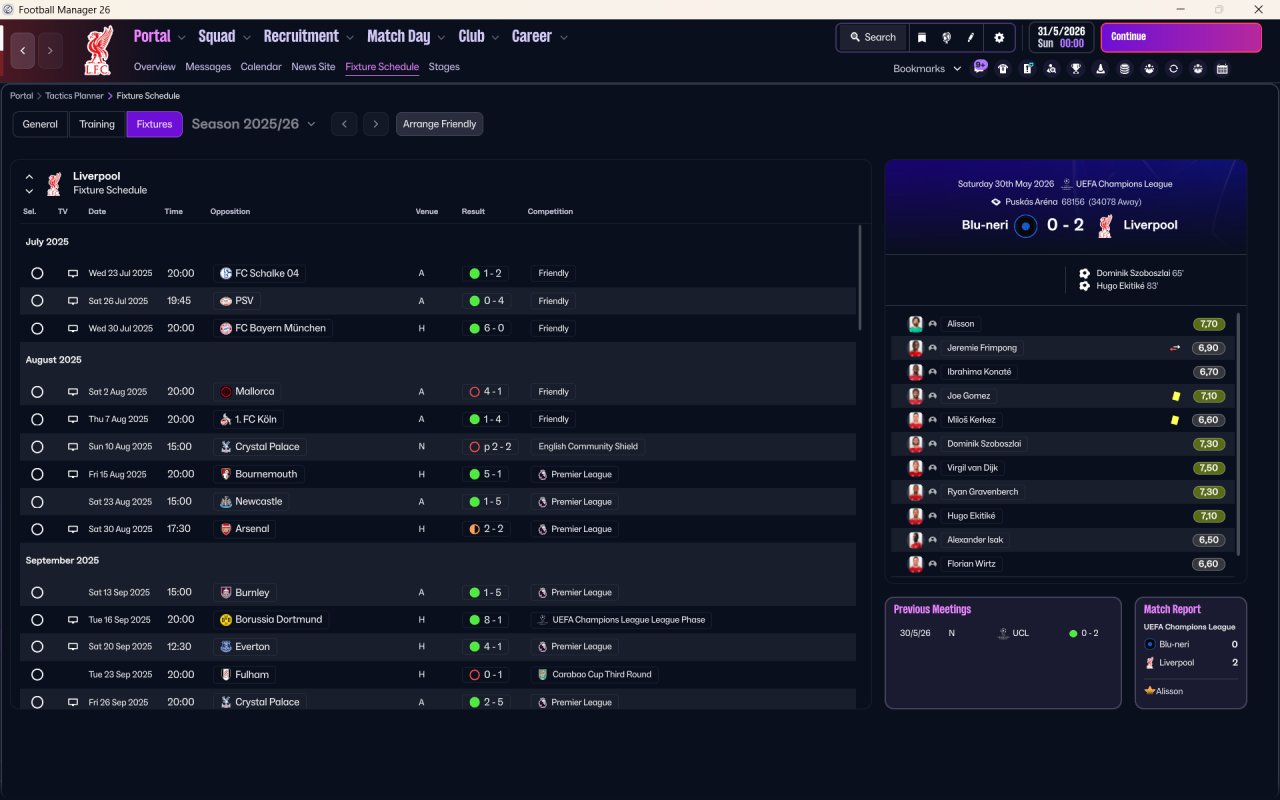Click the 31/5/2026 date display

tap(1061, 37)
